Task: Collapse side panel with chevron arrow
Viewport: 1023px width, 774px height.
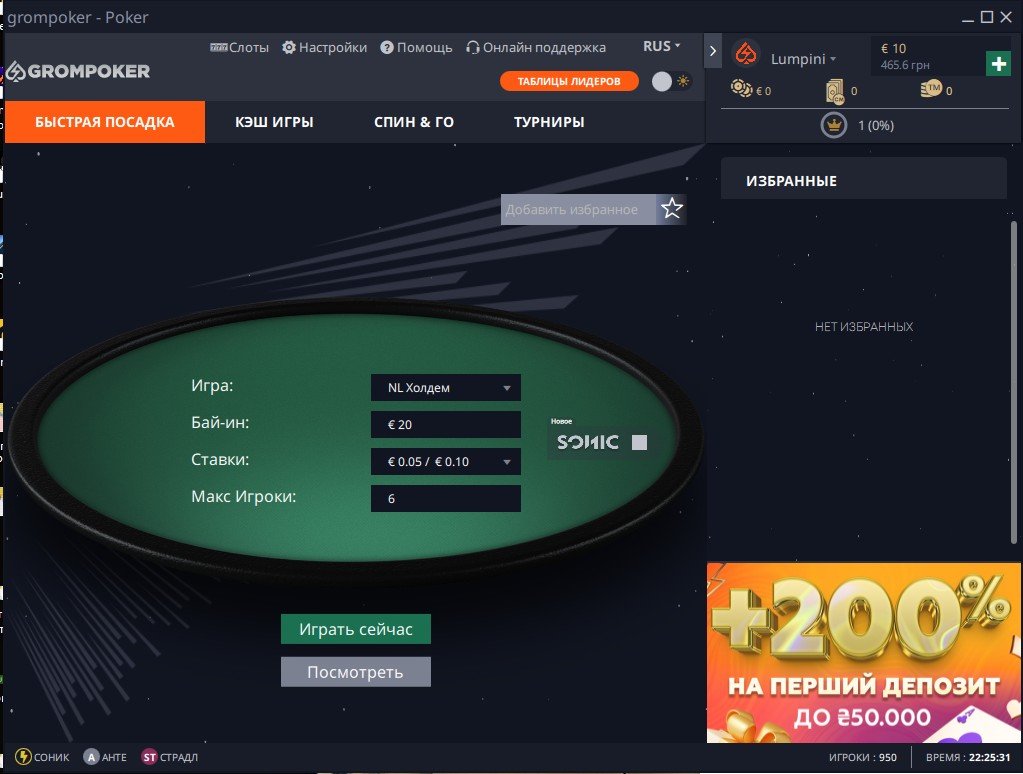Action: [712, 51]
